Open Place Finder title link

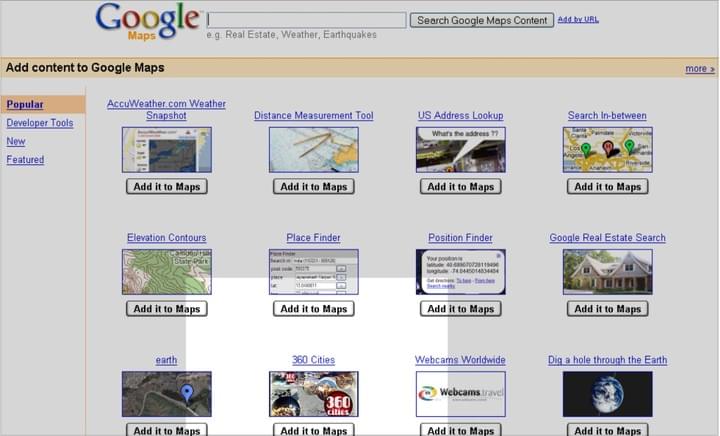(x=314, y=238)
